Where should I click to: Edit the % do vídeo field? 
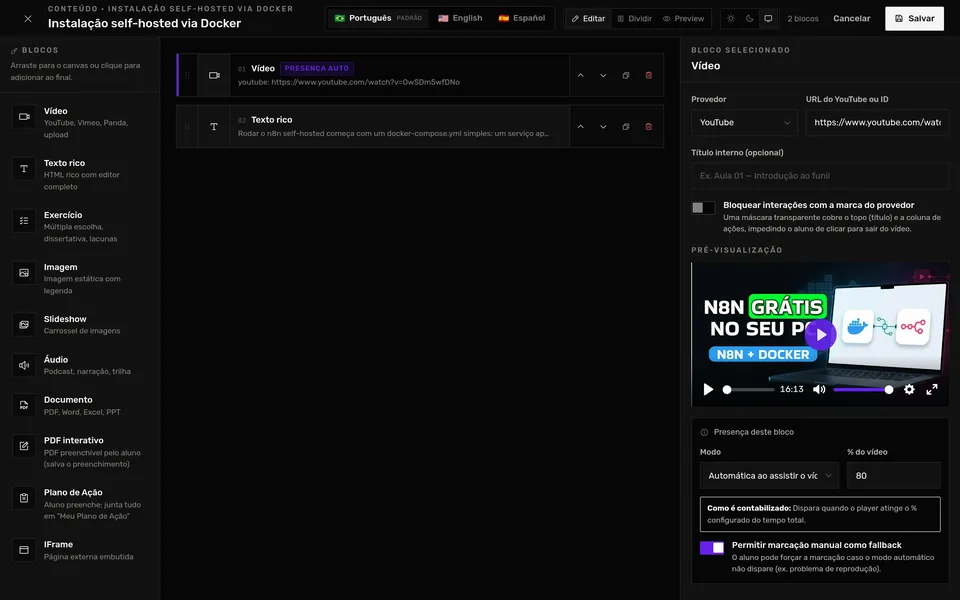tap(893, 476)
